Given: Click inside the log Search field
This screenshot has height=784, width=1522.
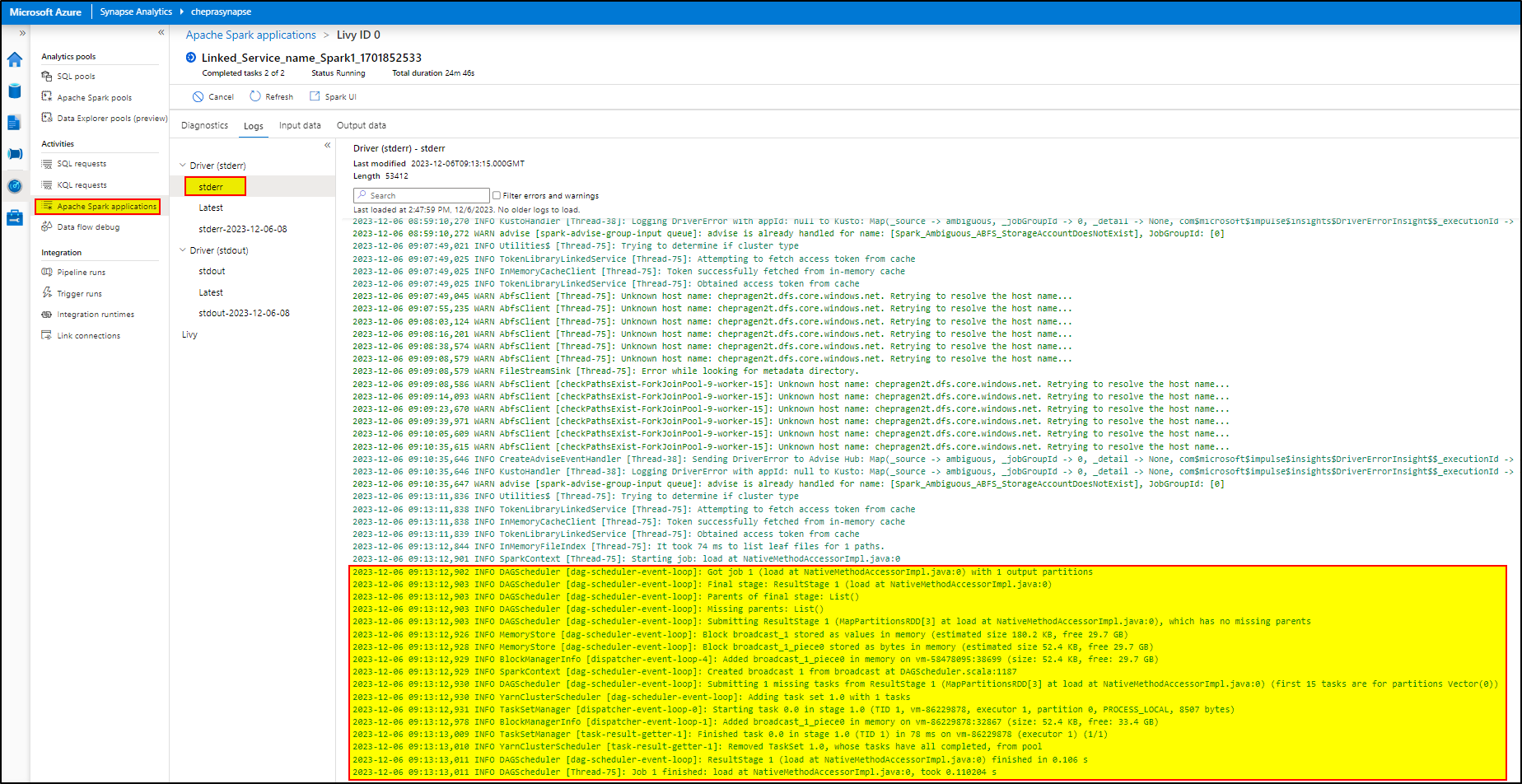Looking at the screenshot, I should click(421, 195).
